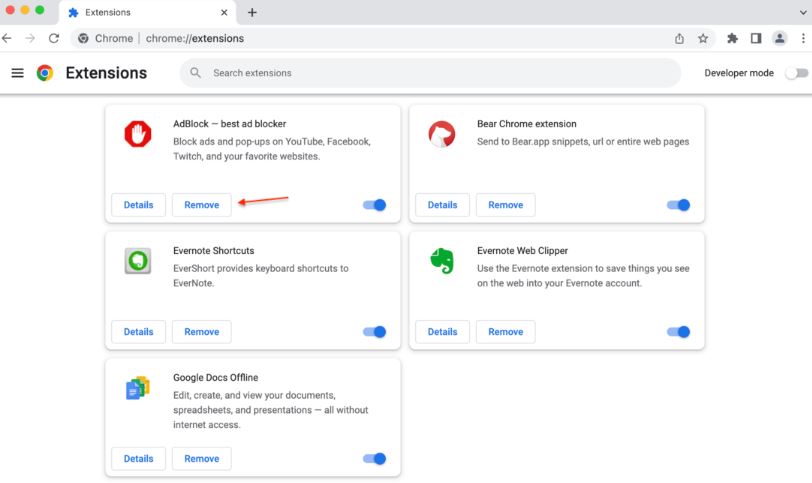Image resolution: width=812 pixels, height=483 pixels.
Task: Share this page via share icon
Action: (679, 38)
